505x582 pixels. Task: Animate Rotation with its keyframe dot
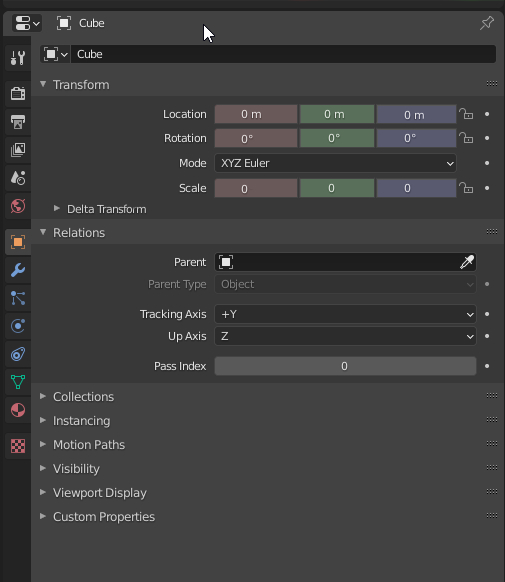tap(487, 138)
